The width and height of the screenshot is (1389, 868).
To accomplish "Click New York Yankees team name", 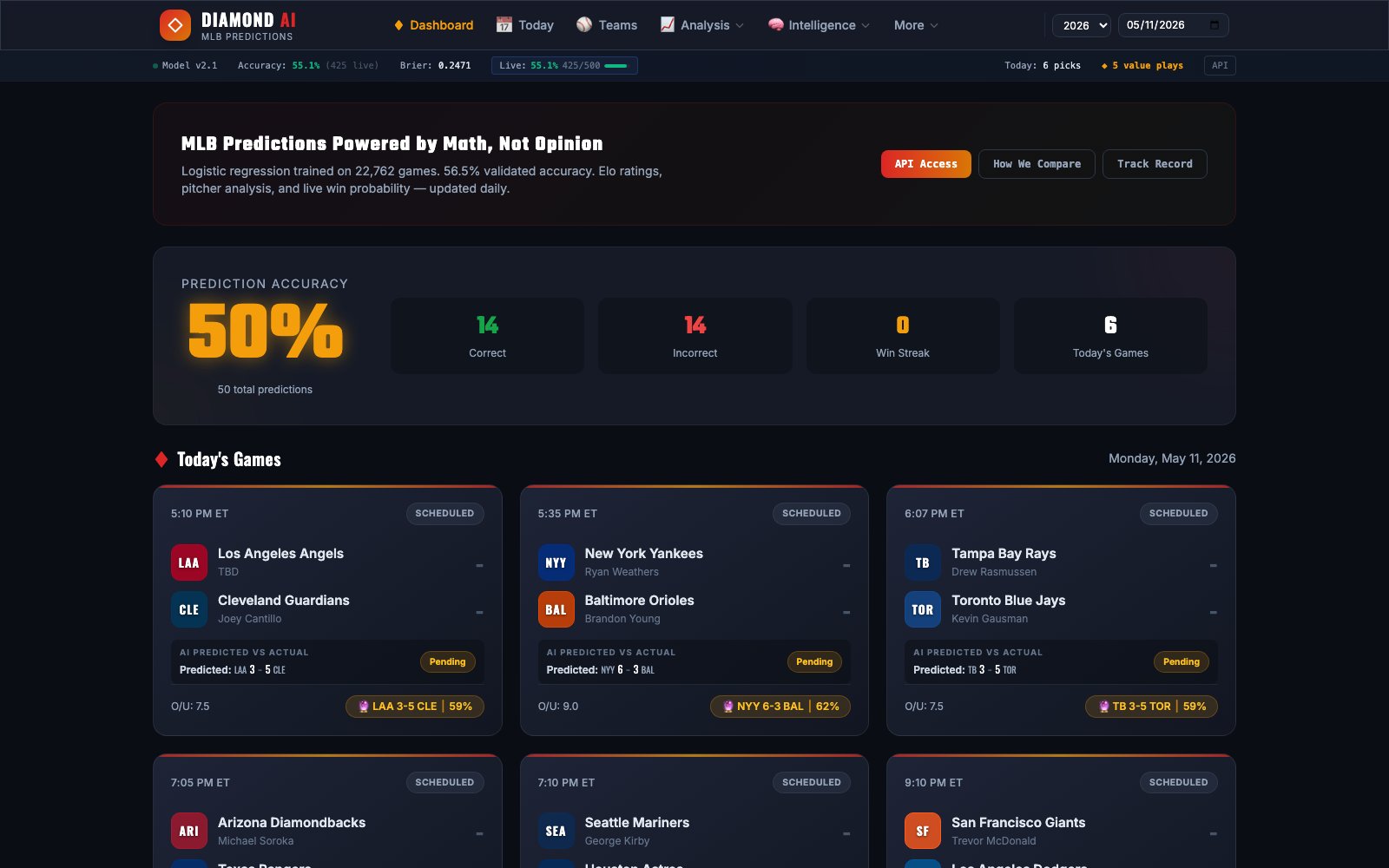I will coord(644,553).
